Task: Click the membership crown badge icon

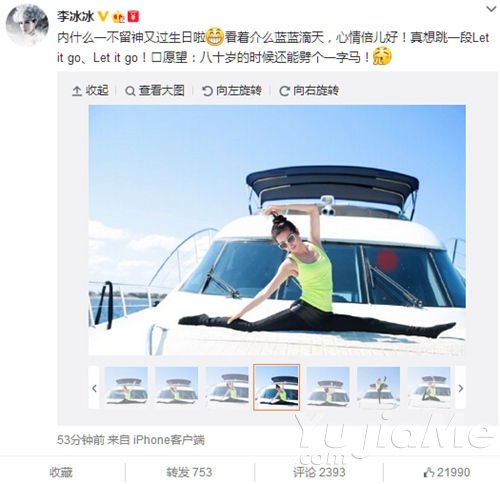Action: pos(119,16)
